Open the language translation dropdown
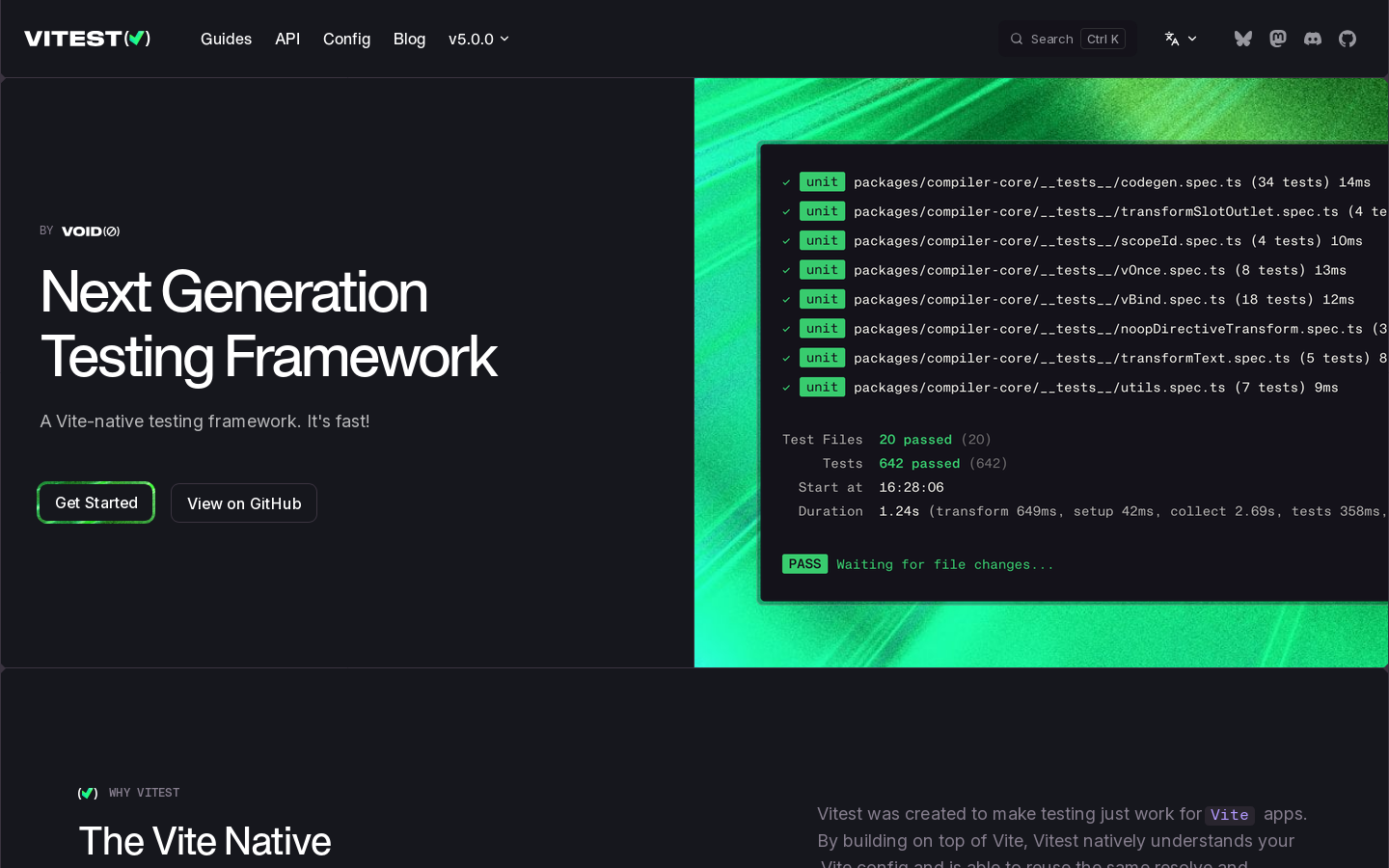The height and width of the screenshot is (868, 1389). 1181,39
